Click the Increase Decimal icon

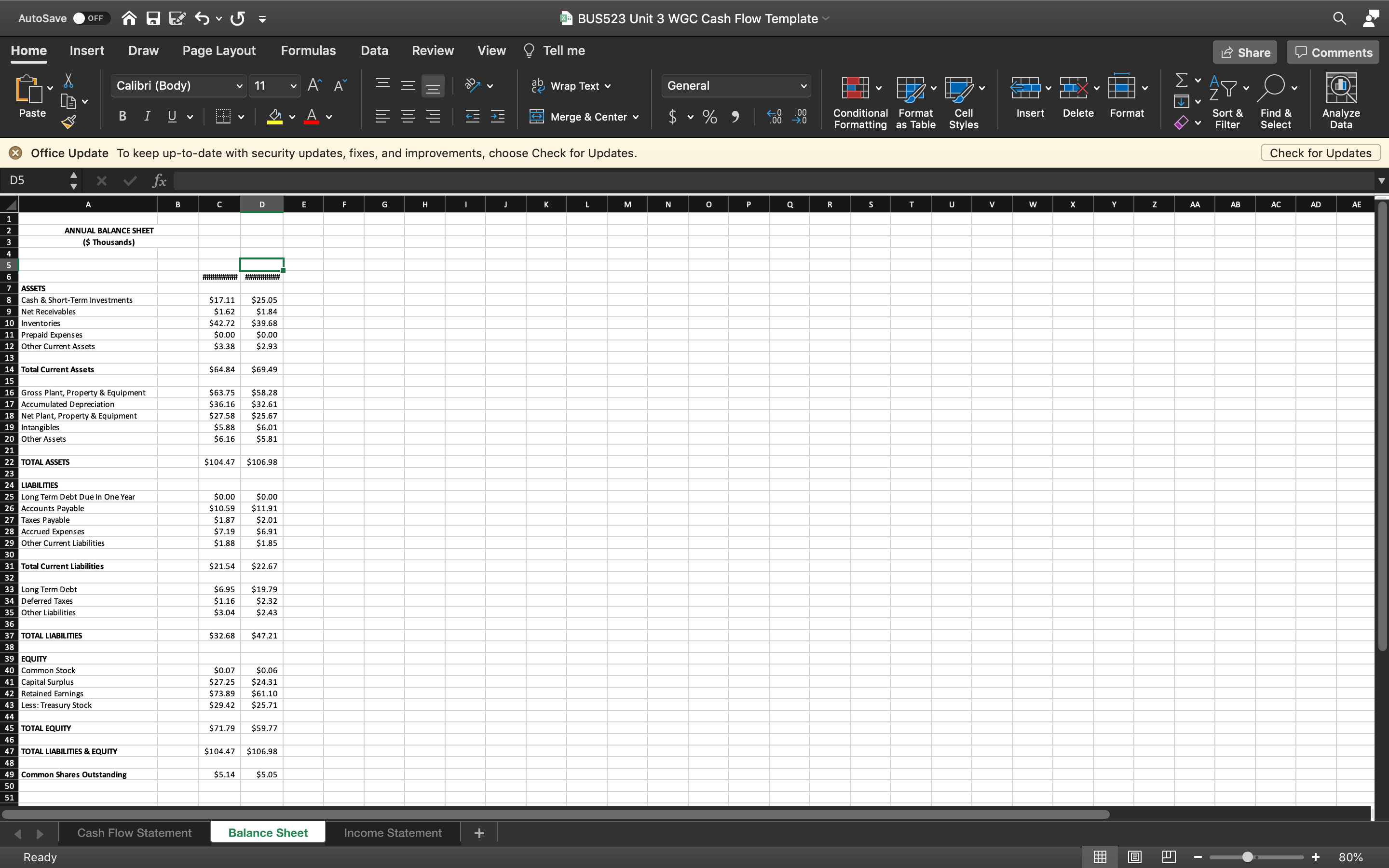click(x=774, y=117)
